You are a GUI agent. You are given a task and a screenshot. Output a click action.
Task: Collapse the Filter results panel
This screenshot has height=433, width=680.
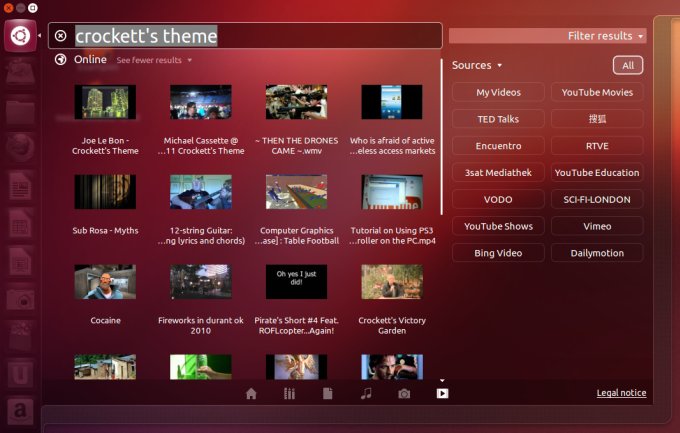coord(606,36)
